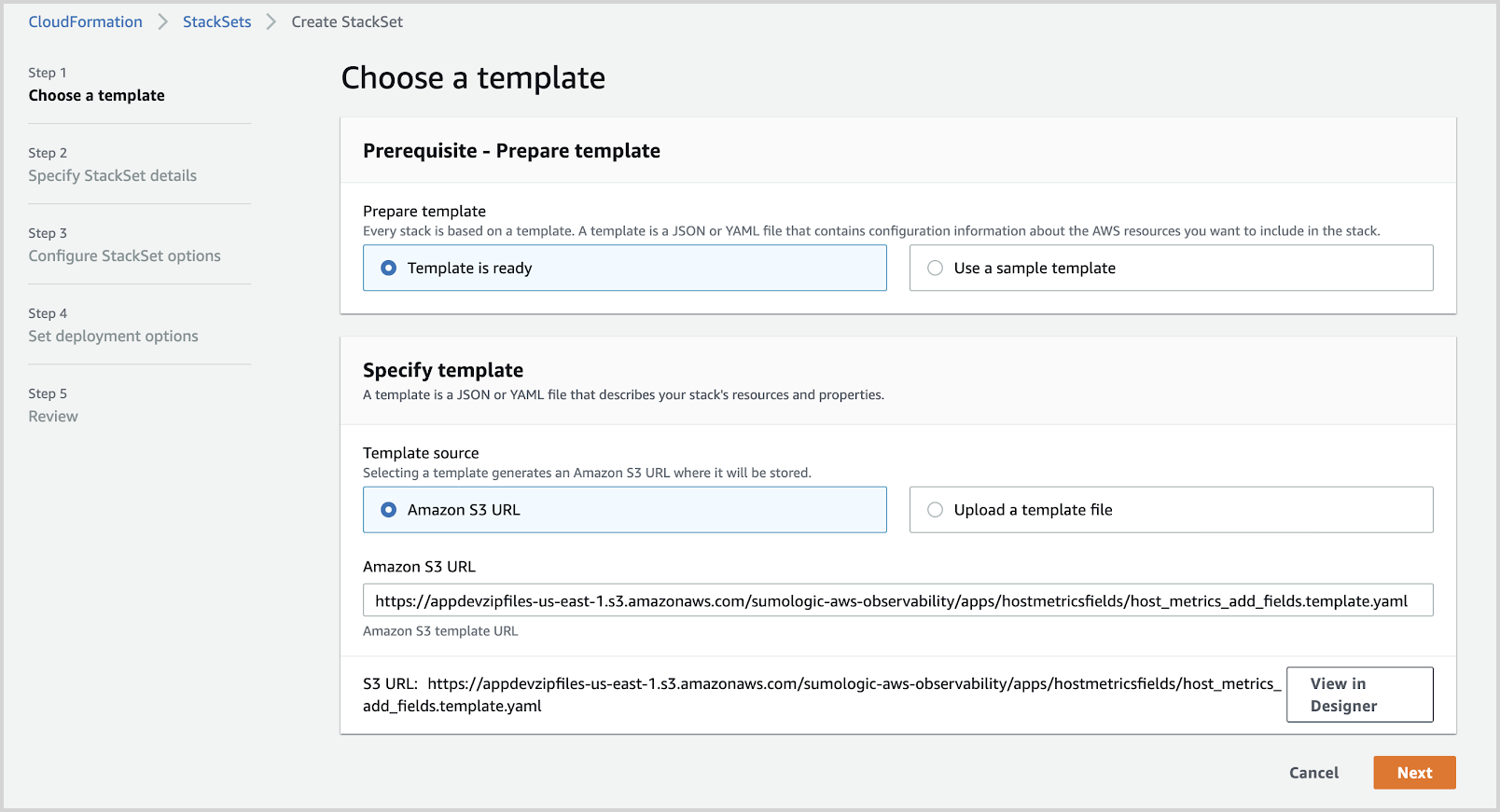
Task: Jump to Step 2 'Specify StackSet details'
Action: coord(112,175)
